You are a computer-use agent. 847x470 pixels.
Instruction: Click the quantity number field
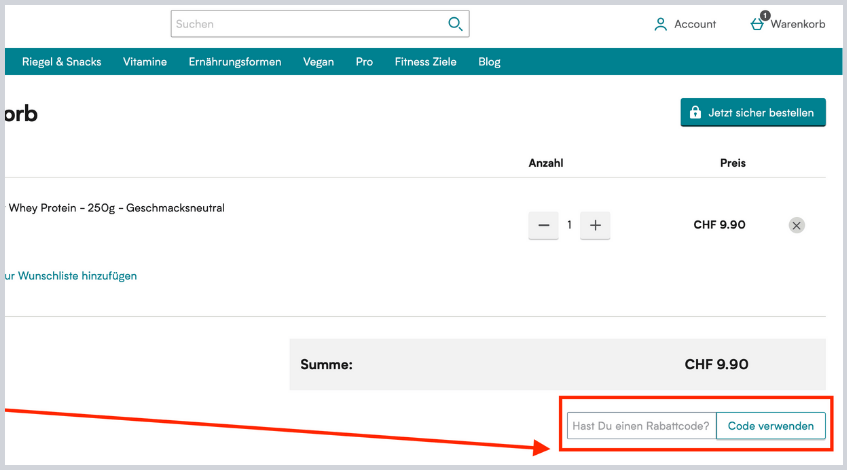pyautogui.click(x=569, y=225)
